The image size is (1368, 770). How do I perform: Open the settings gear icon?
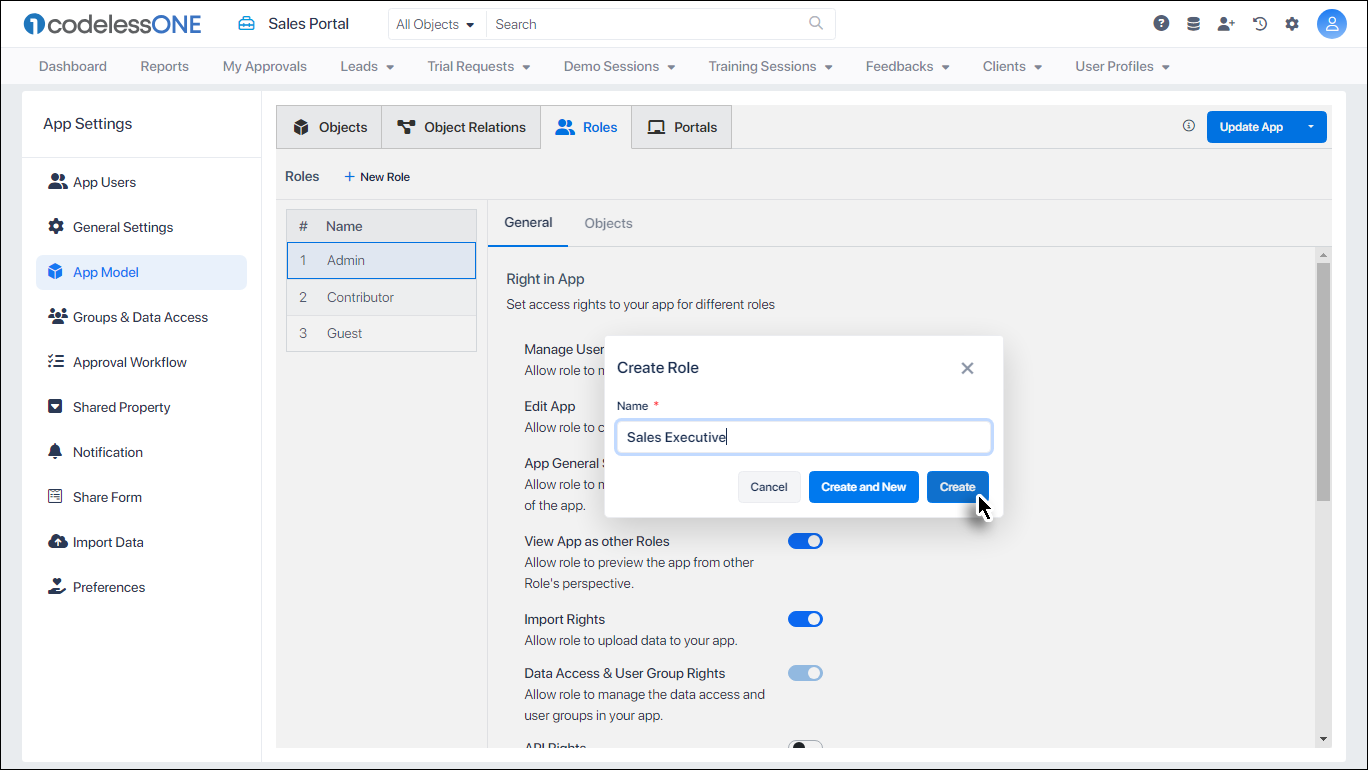[1292, 22]
